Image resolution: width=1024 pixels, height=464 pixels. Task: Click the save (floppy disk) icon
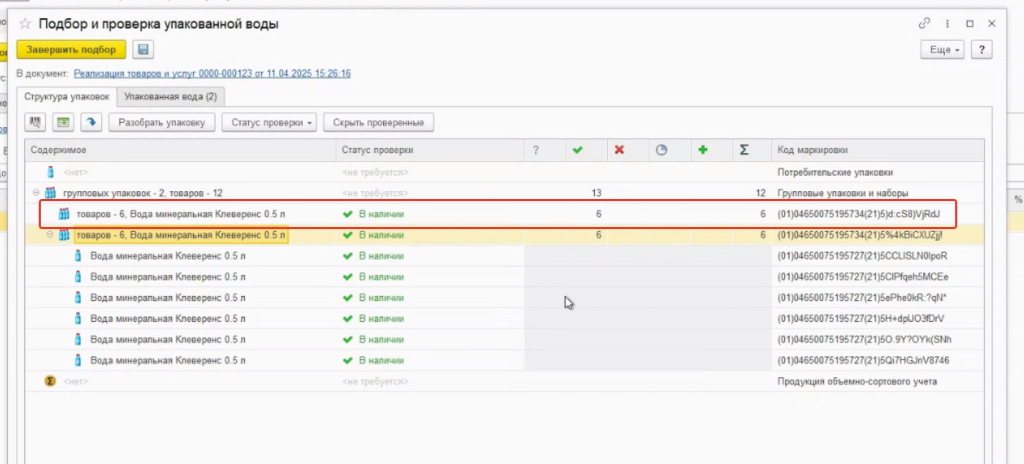pos(143,49)
